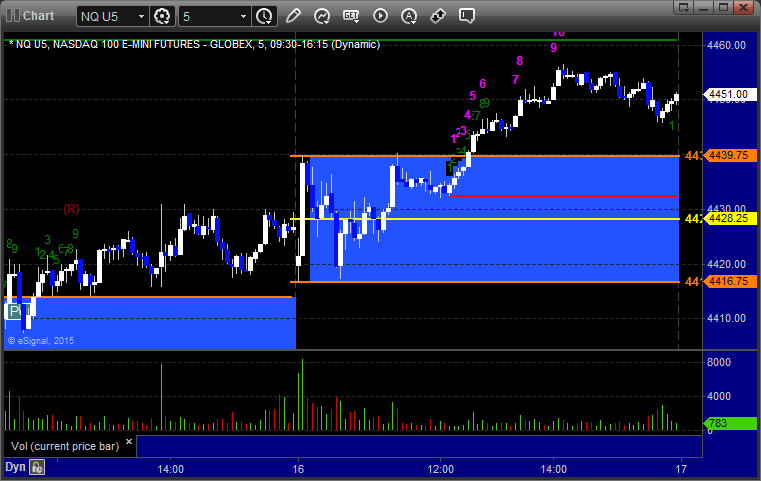Close the Vol (current price bar) study
This screenshot has width=761, height=481.
point(129,442)
